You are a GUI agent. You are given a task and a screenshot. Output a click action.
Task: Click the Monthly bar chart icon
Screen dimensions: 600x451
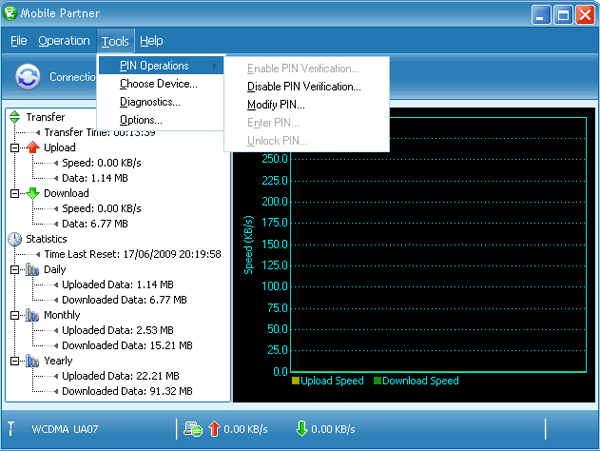coord(33,315)
